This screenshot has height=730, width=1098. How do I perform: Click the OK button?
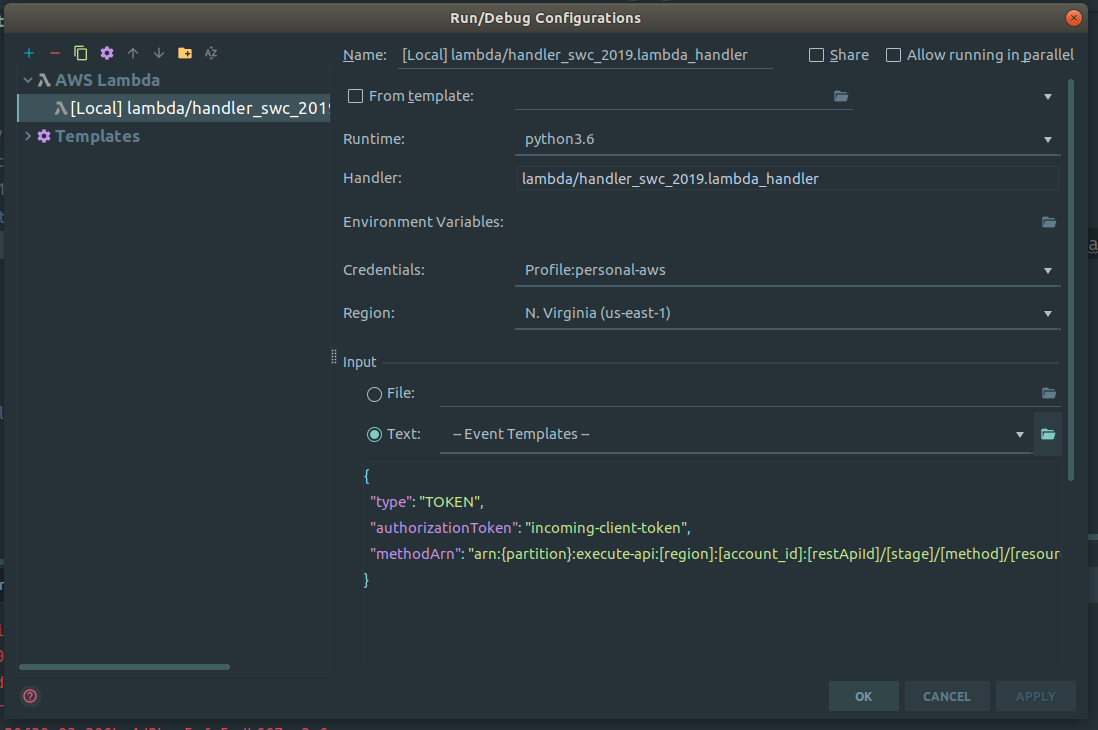[863, 696]
